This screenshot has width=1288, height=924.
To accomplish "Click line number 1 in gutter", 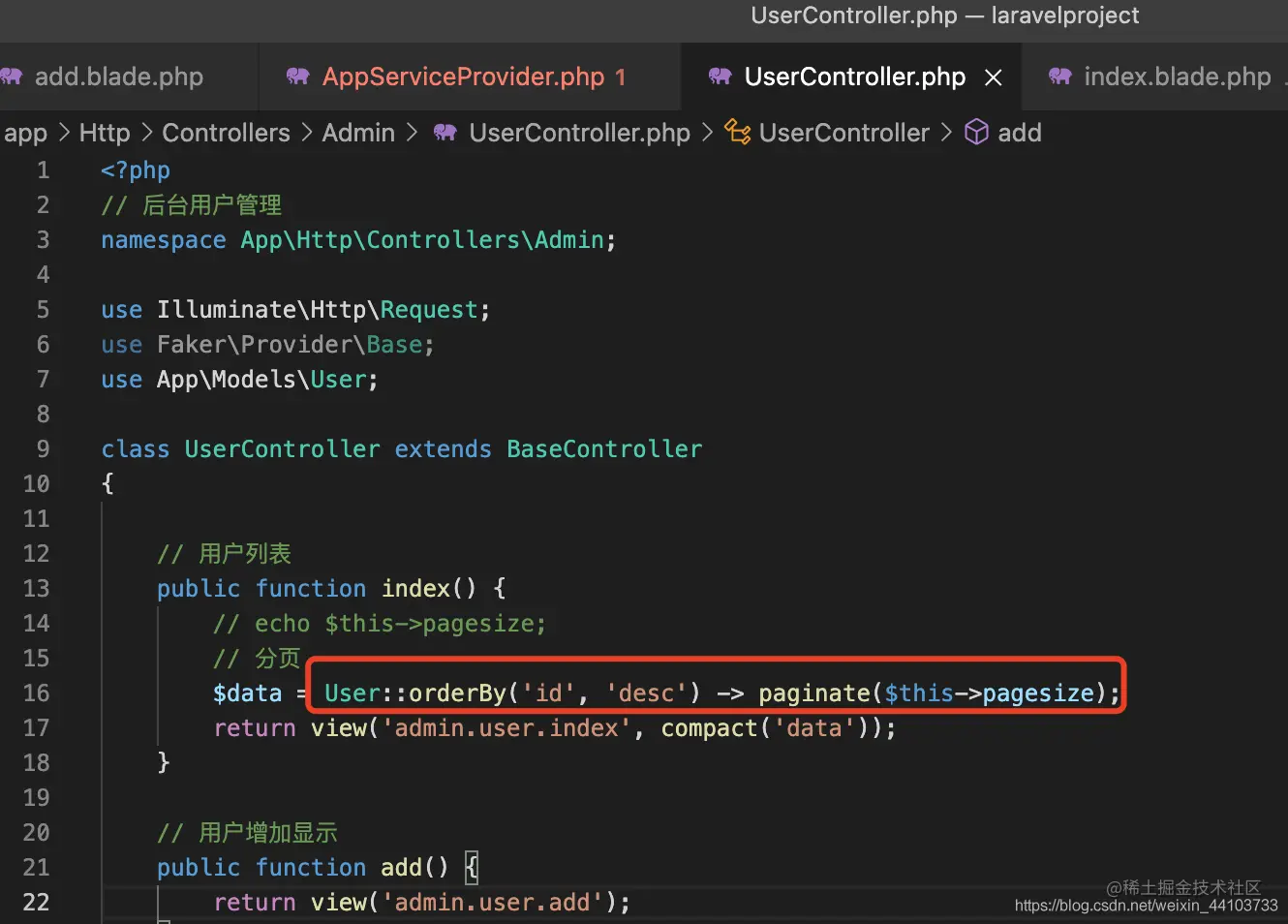I will [43, 170].
